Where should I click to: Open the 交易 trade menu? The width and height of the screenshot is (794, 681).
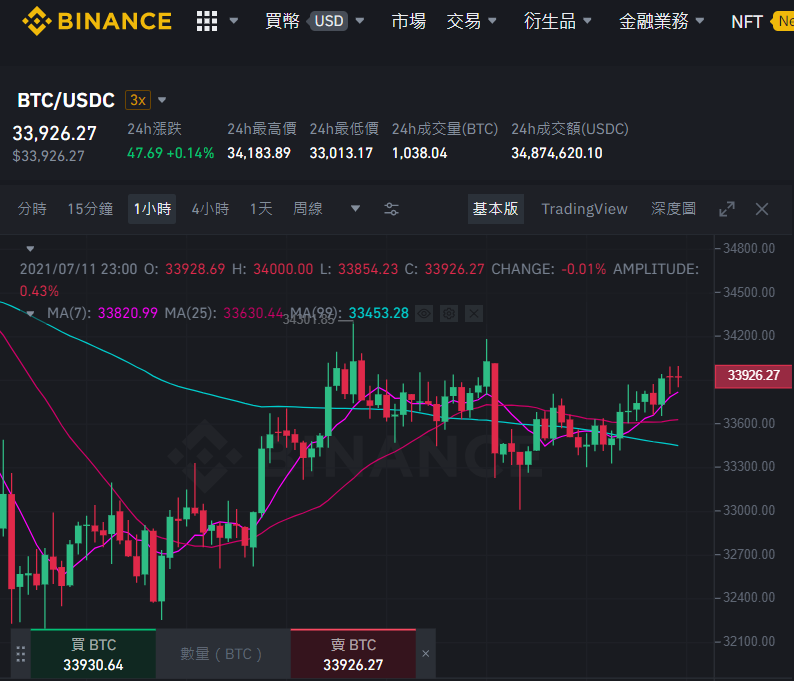(x=463, y=21)
